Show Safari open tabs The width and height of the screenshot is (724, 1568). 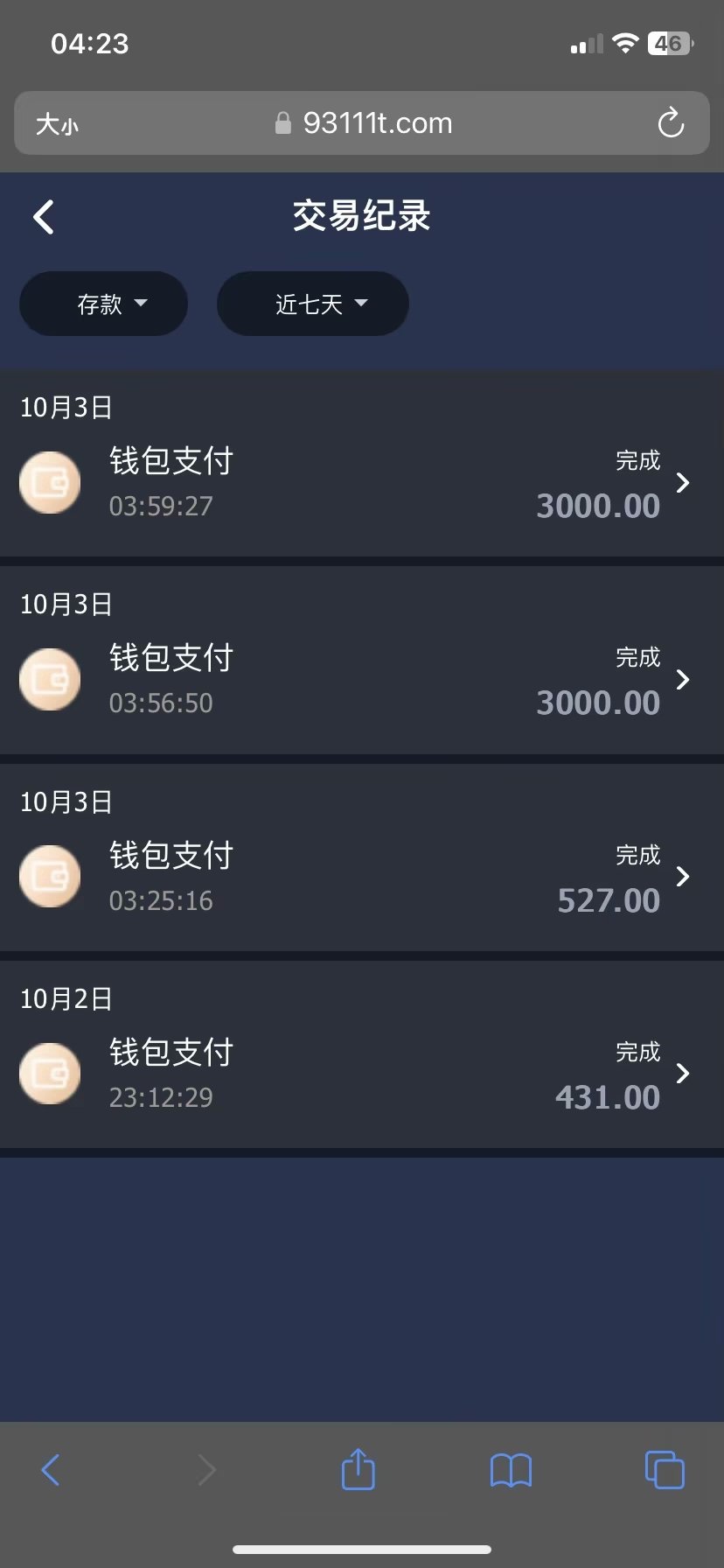tap(664, 1470)
